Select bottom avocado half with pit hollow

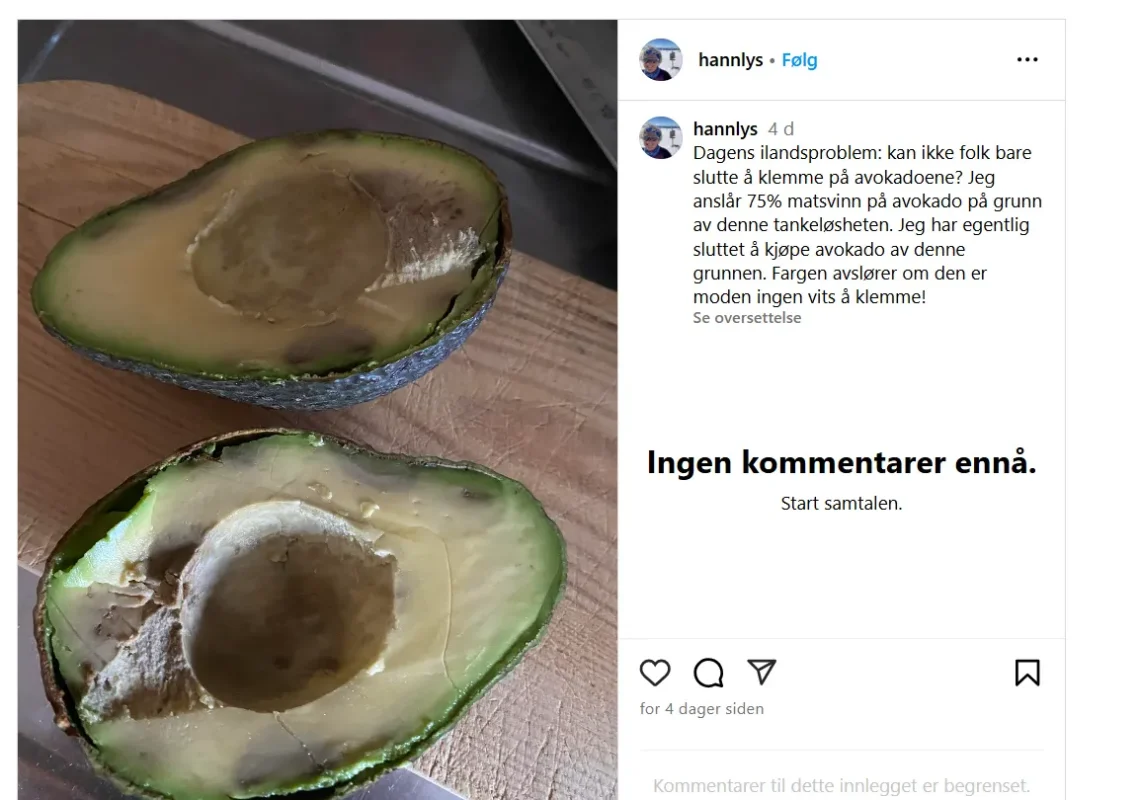(x=302, y=615)
